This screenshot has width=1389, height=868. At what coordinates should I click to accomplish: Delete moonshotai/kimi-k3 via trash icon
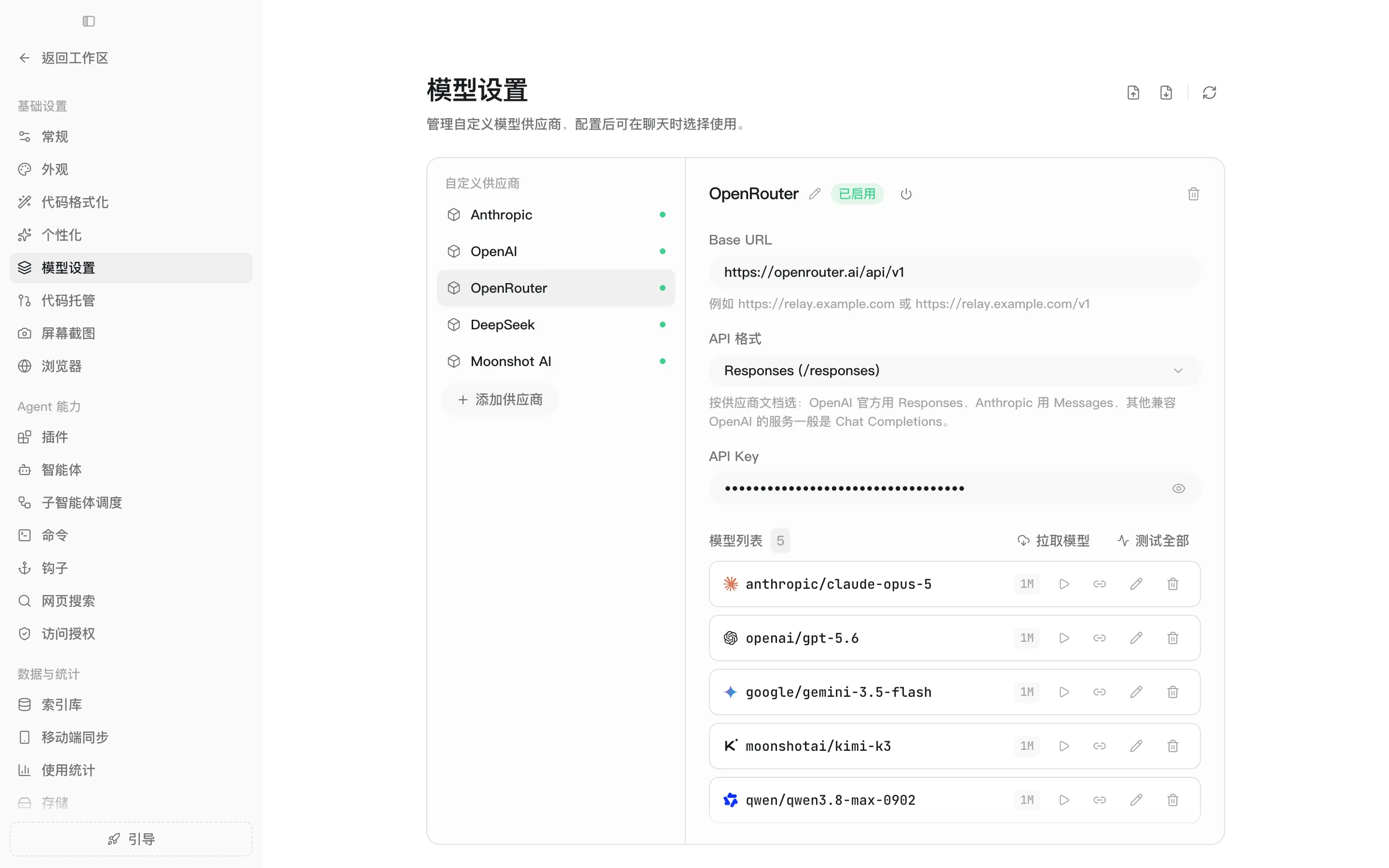pos(1172,746)
